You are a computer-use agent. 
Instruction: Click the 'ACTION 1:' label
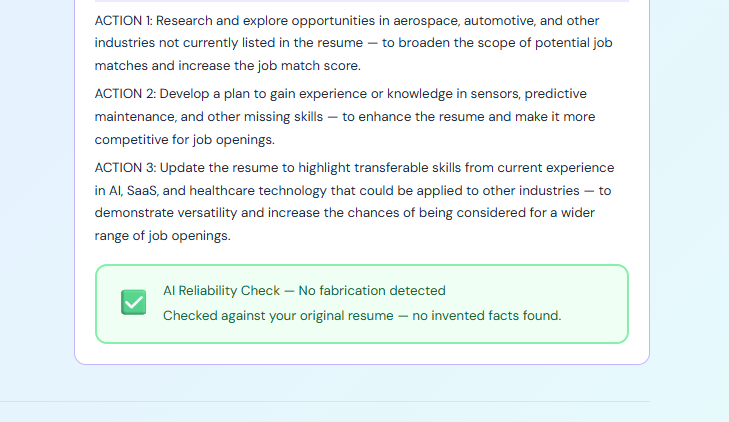point(124,20)
